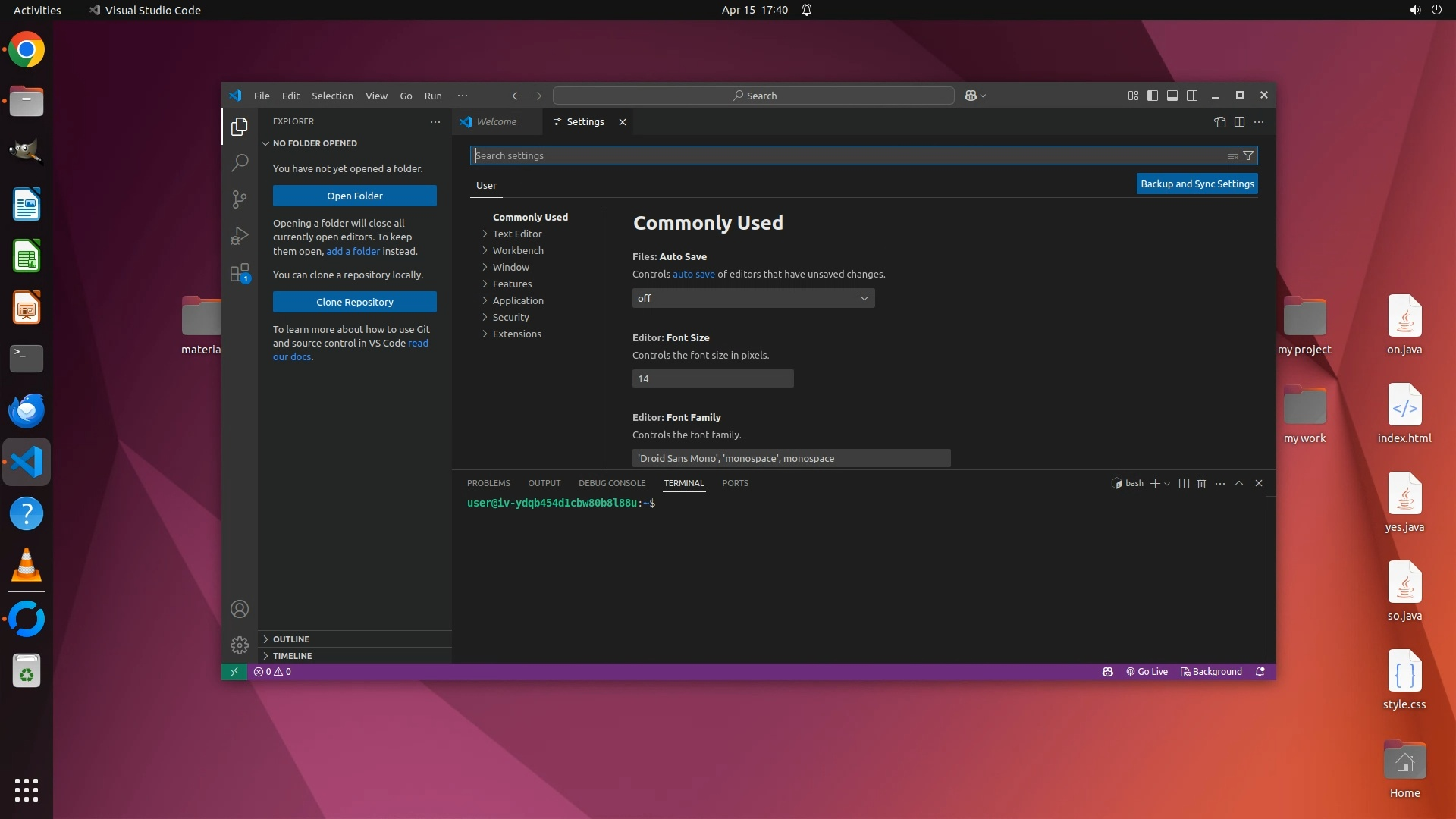
Task: Expand Text Editor settings category
Action: pyautogui.click(x=517, y=234)
